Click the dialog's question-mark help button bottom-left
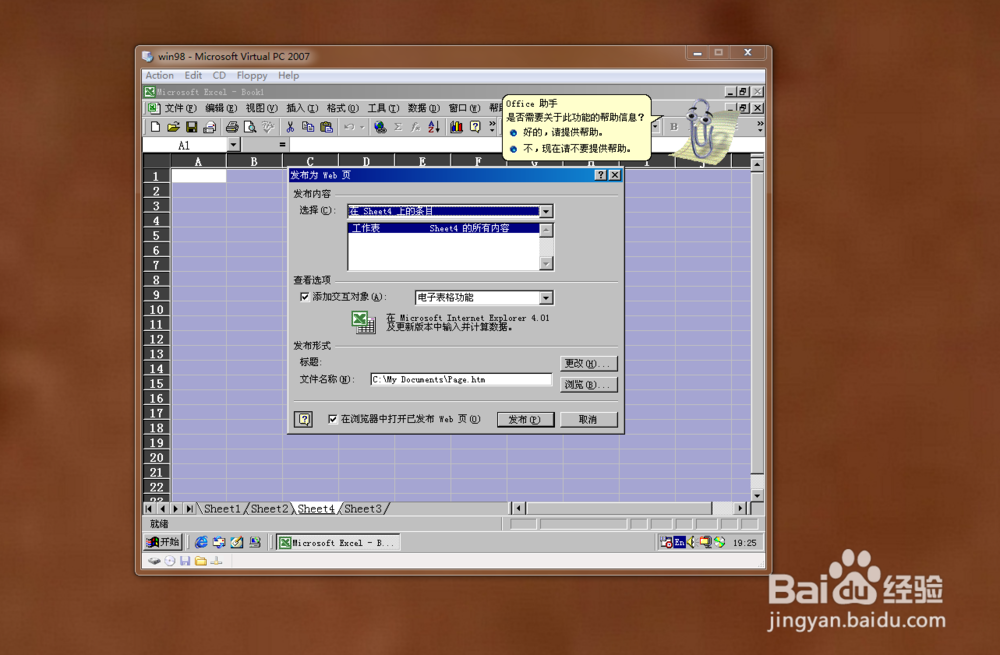 point(304,419)
